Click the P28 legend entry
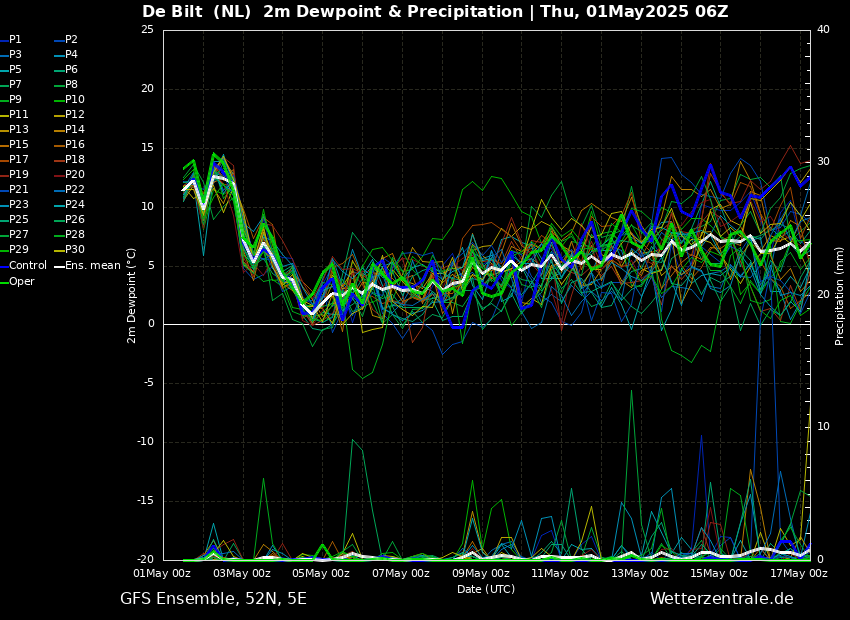 (69, 235)
